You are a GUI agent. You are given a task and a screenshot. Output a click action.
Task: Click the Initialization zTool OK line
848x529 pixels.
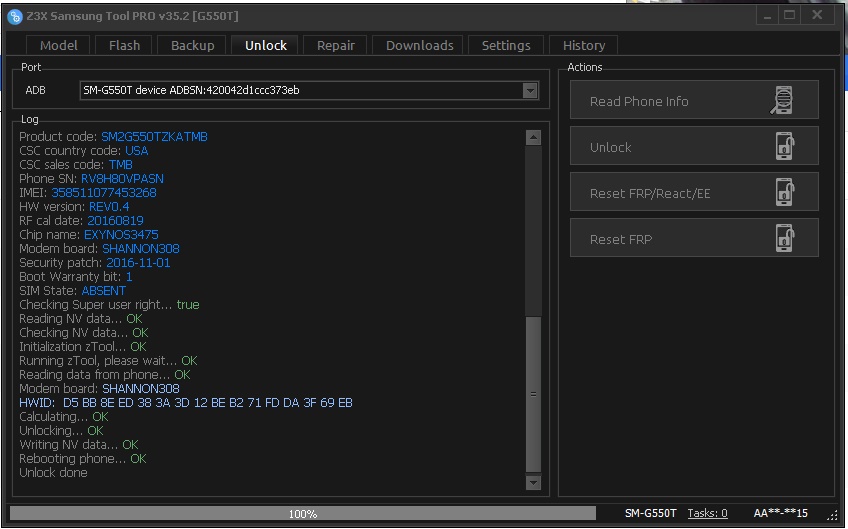pyautogui.click(x=83, y=347)
